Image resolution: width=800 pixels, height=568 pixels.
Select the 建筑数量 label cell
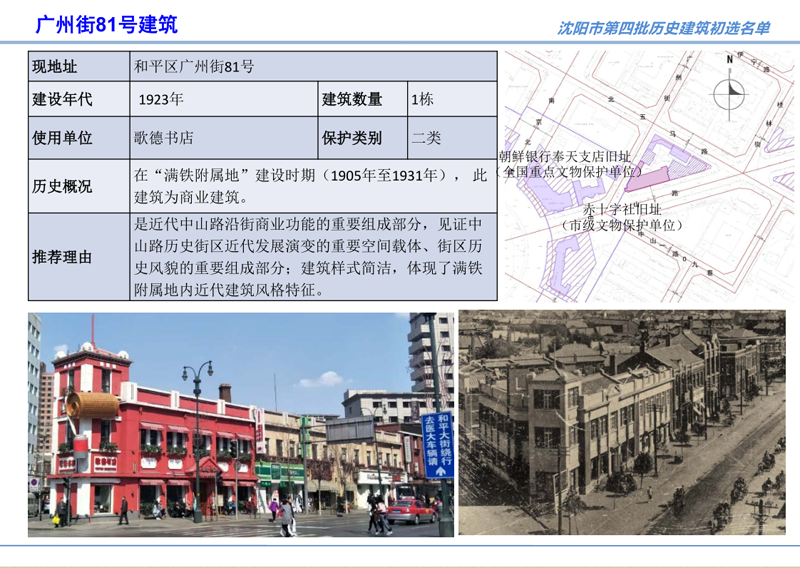[362, 99]
